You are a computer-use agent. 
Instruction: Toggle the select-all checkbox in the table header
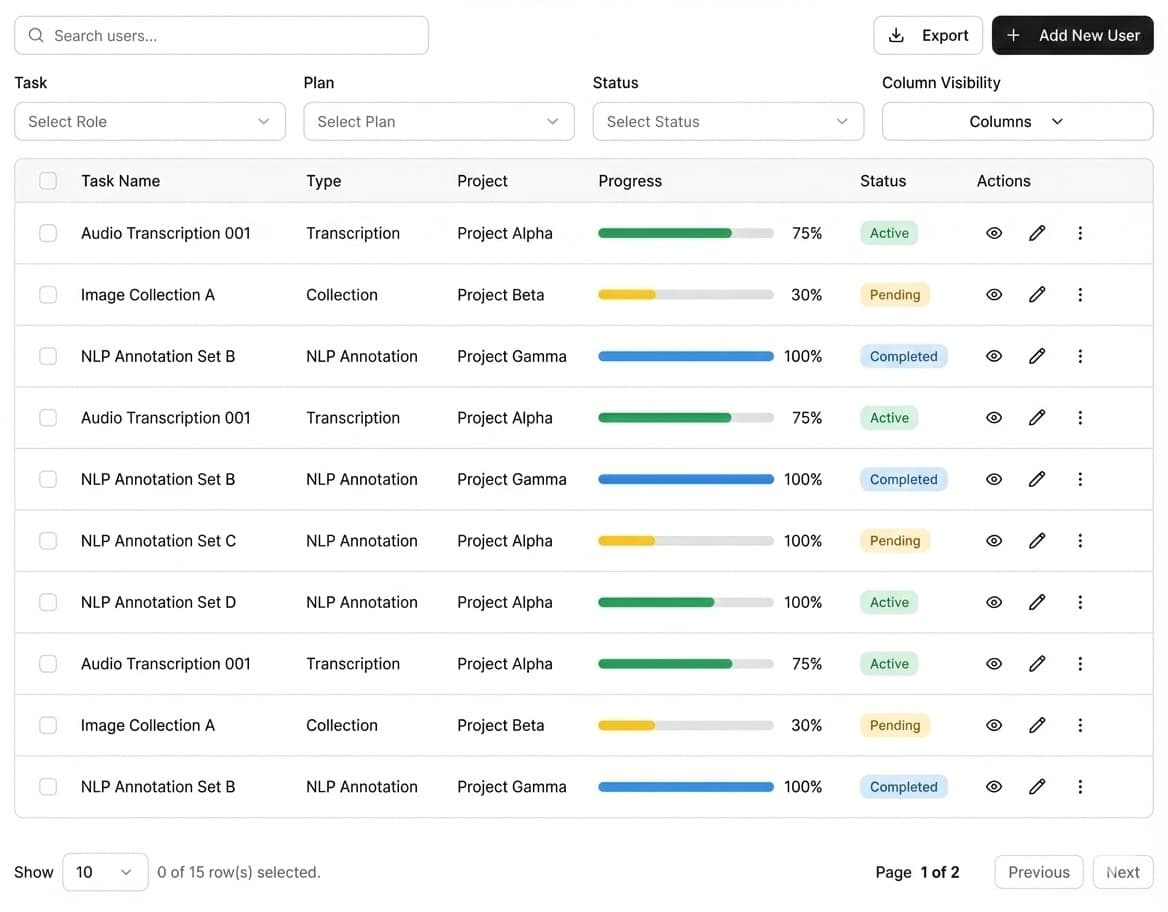click(47, 180)
